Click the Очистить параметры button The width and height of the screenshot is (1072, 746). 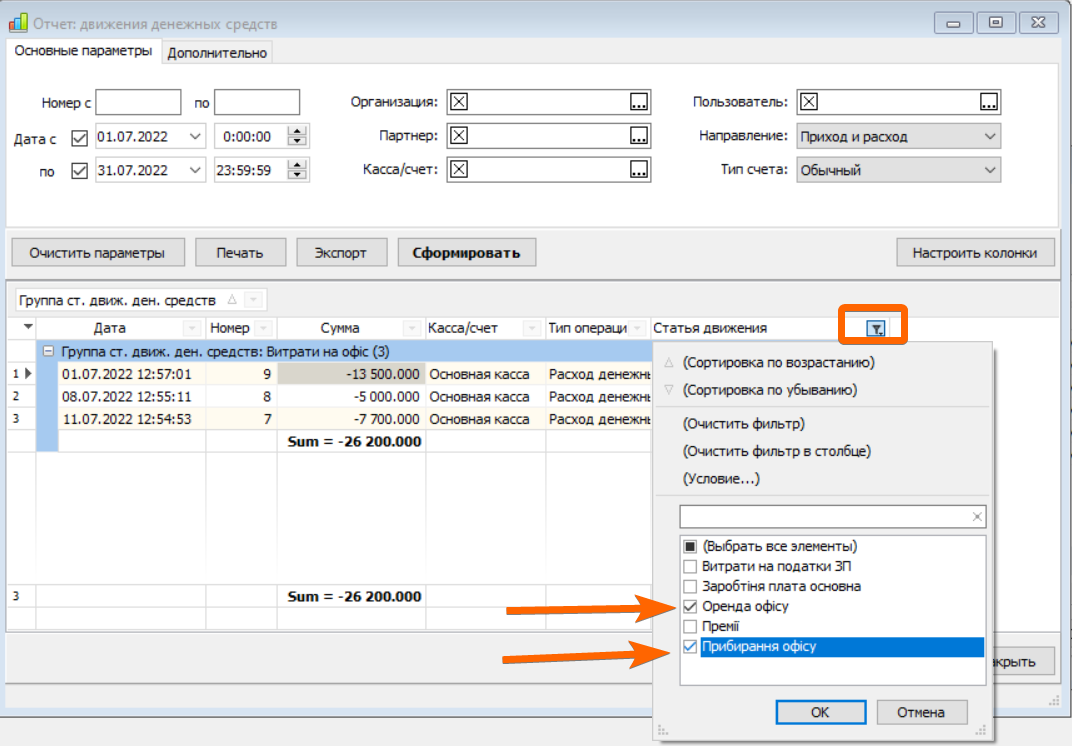pos(98,252)
